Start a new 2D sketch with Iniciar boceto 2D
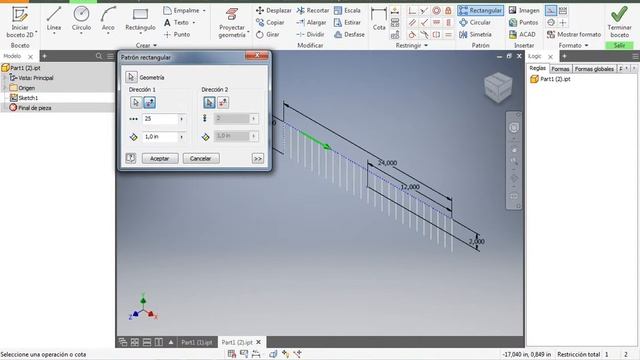640x360 pixels. click(20, 23)
